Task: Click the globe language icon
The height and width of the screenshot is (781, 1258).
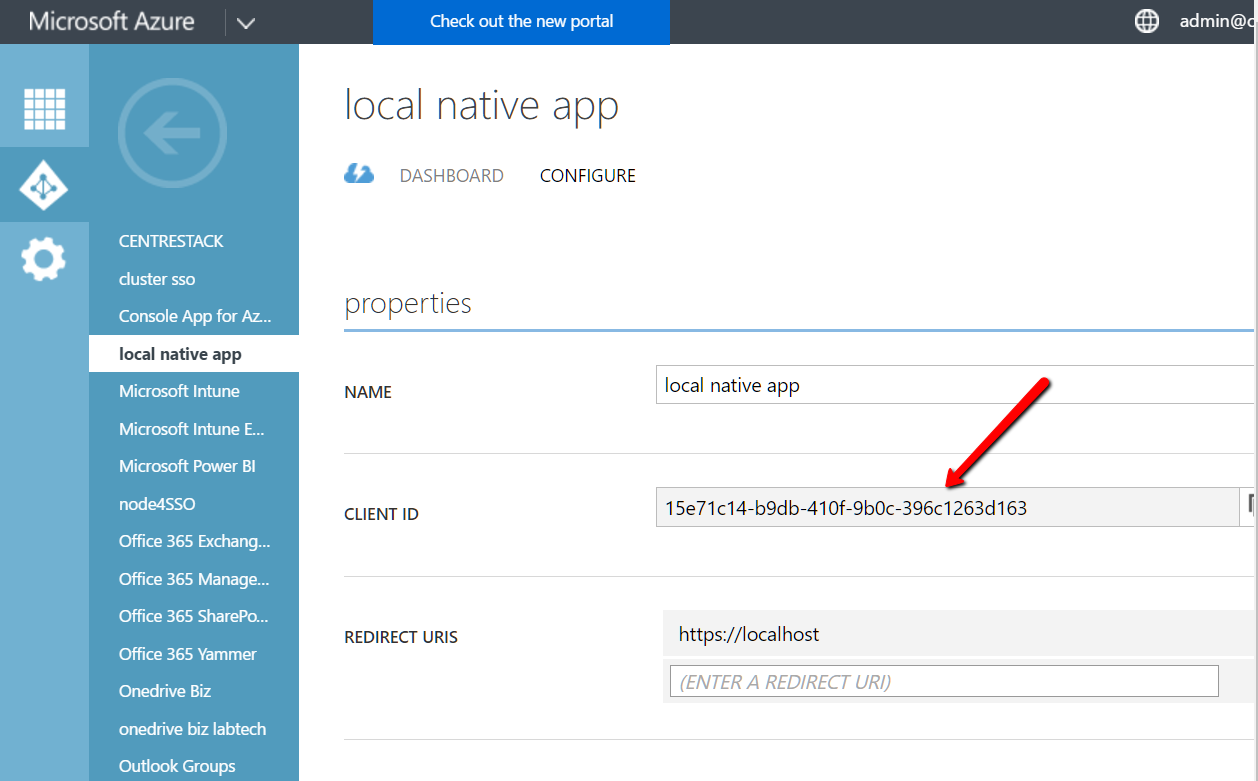Action: [1146, 21]
